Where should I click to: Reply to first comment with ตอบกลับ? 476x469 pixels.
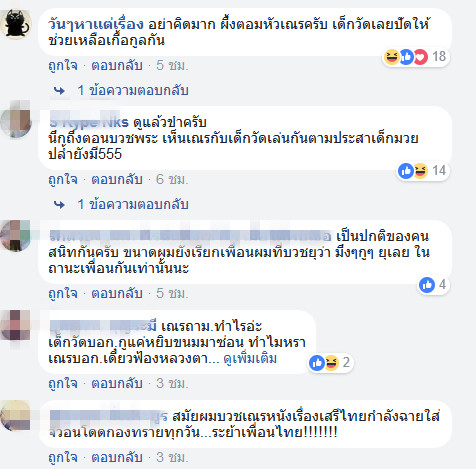tap(117, 65)
